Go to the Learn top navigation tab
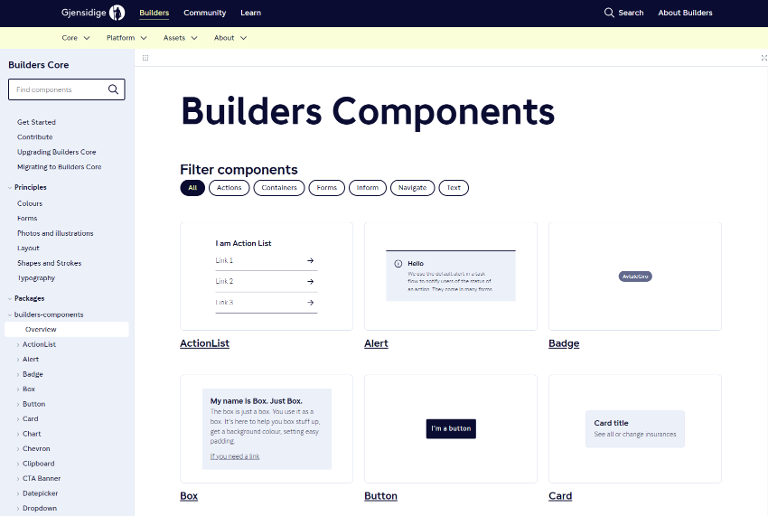The height and width of the screenshot is (516, 768). tap(251, 13)
